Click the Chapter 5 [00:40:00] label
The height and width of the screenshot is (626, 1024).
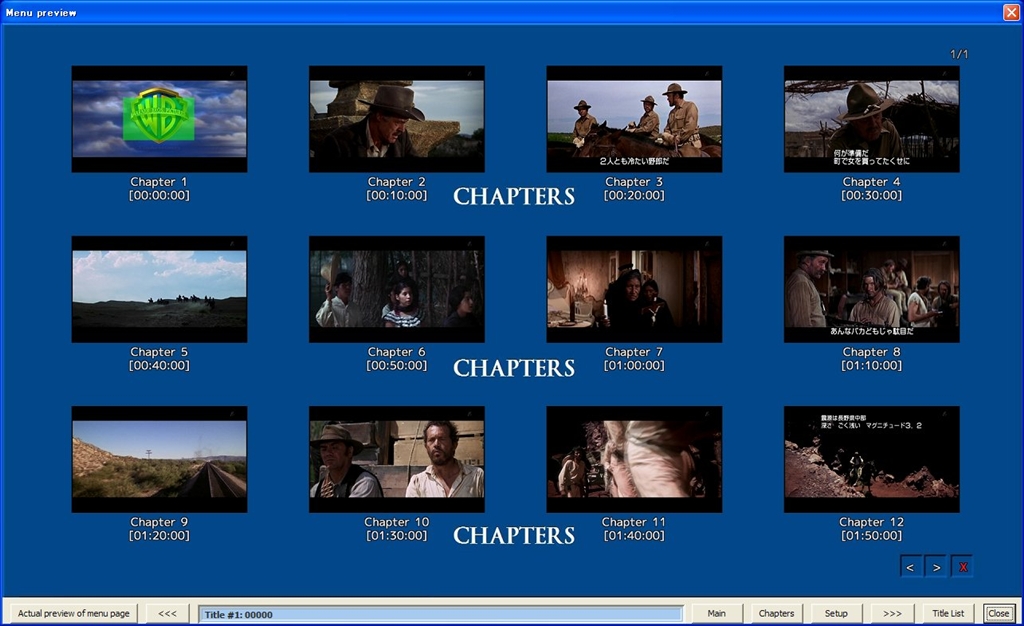159,358
